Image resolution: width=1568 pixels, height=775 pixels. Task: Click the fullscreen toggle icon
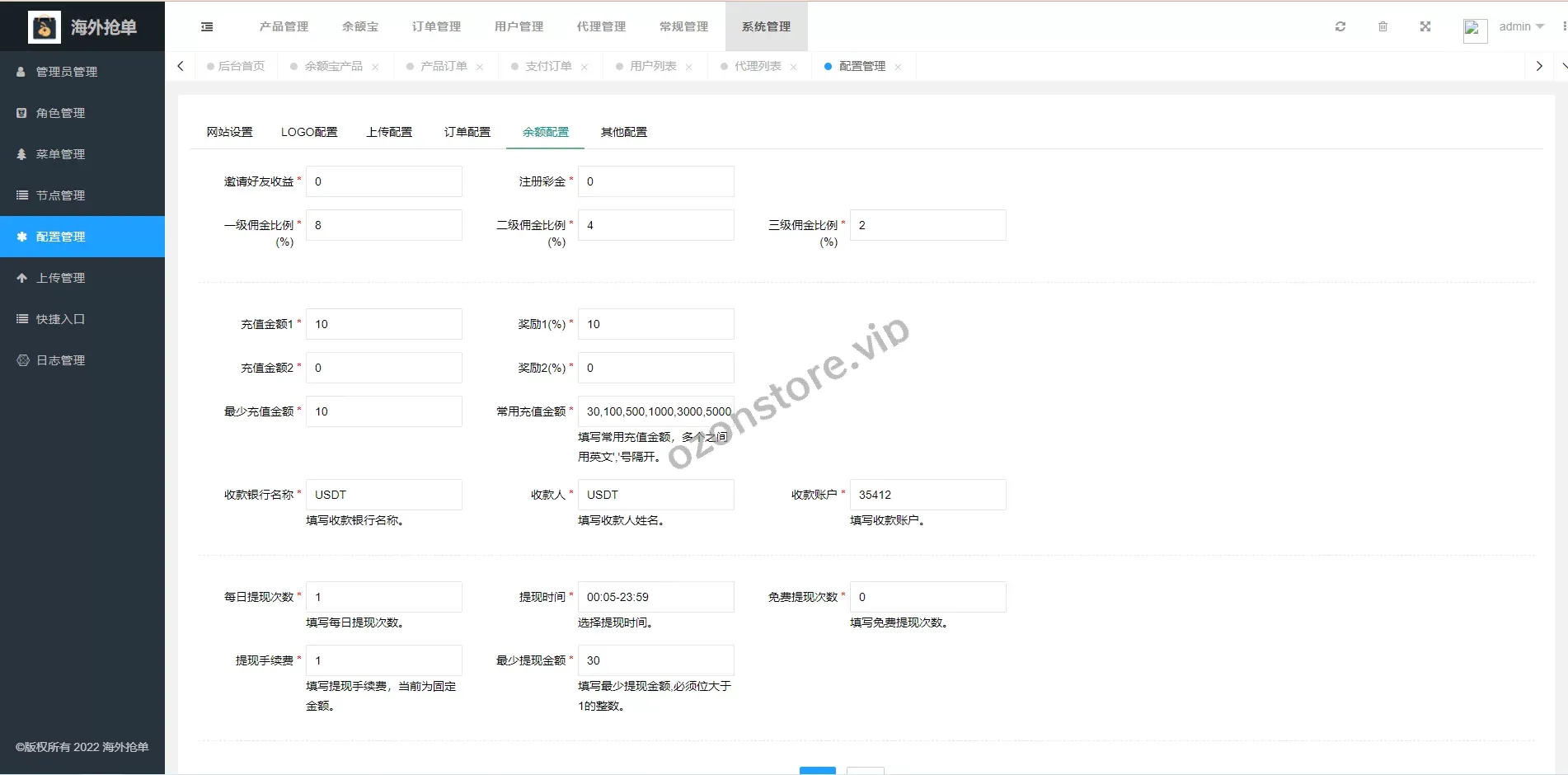[1425, 26]
